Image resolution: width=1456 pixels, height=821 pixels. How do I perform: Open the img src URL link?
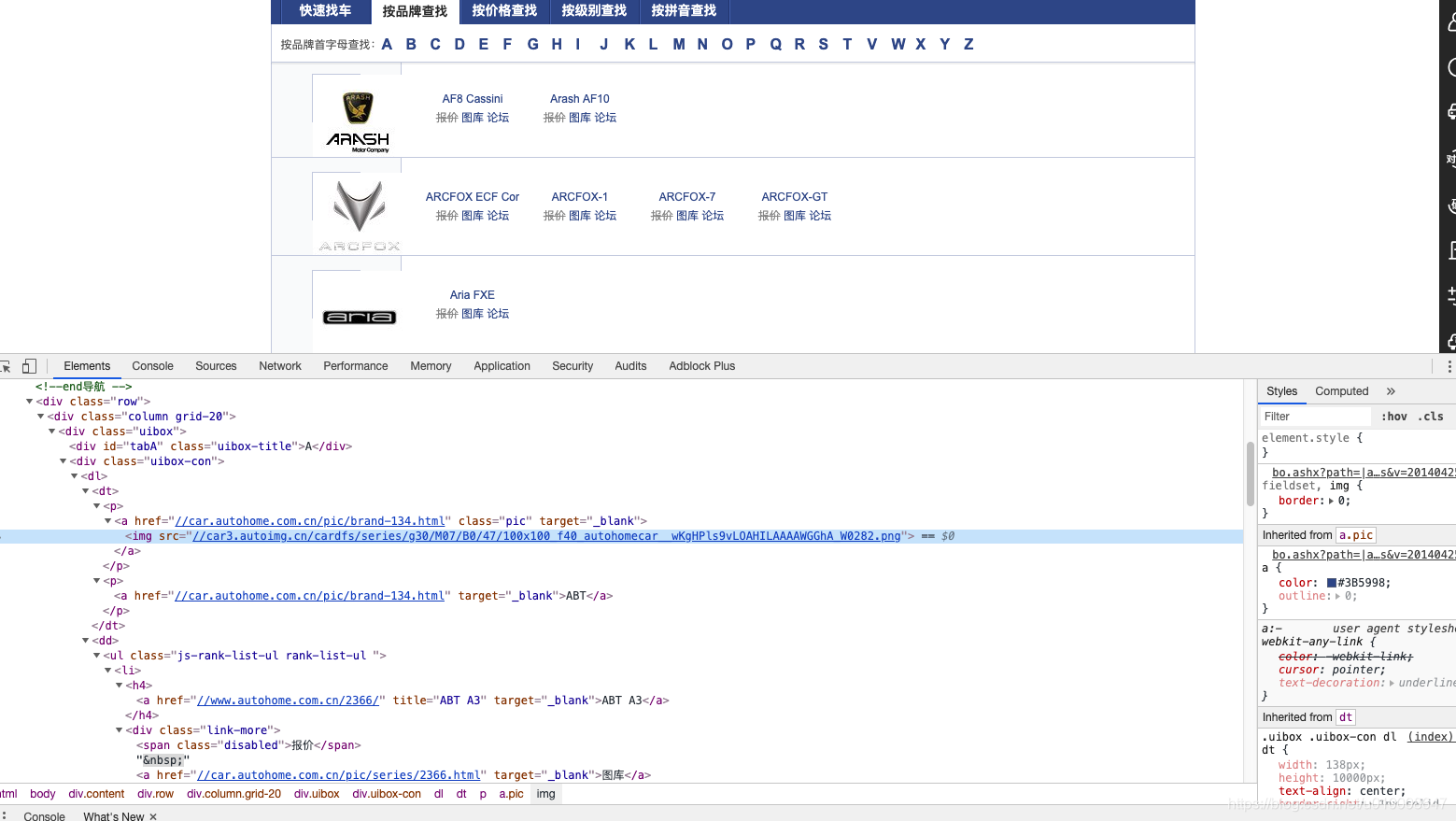[x=546, y=536]
